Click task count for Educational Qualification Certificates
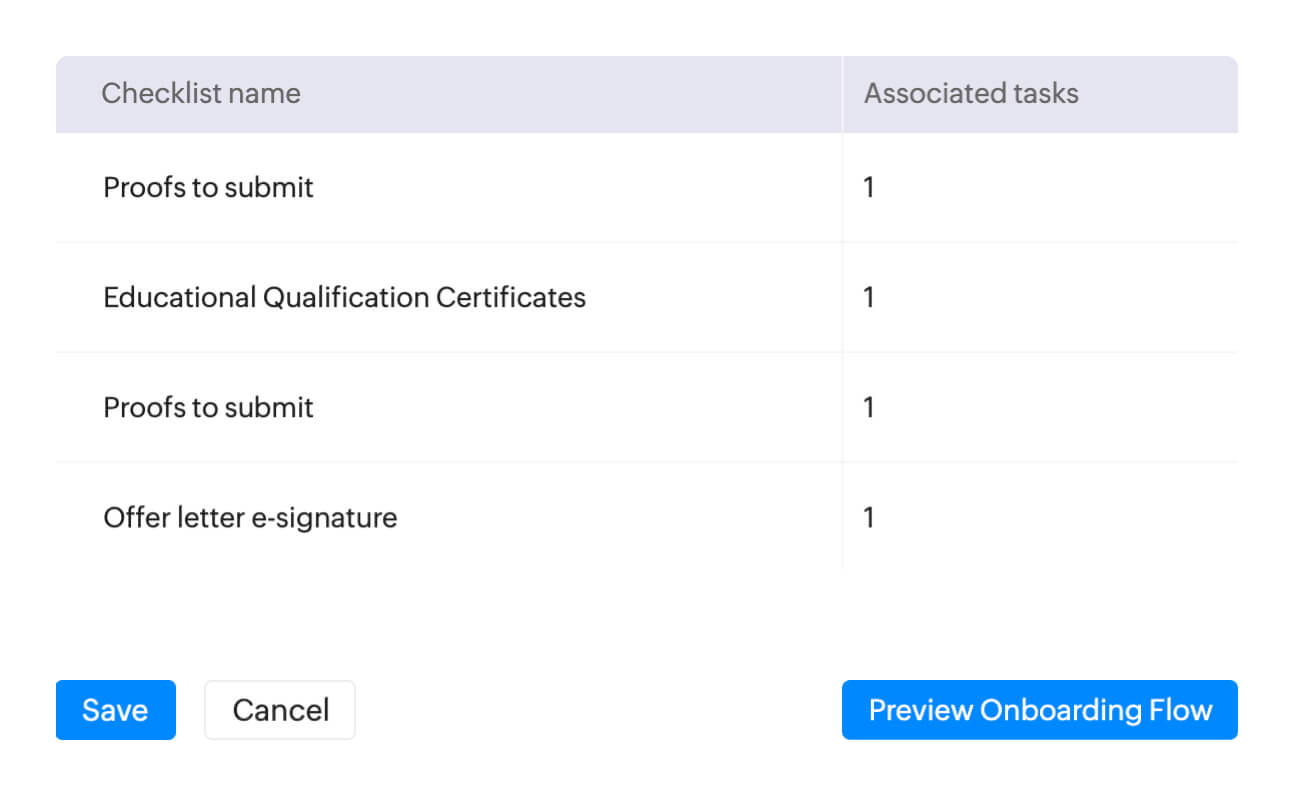Screen dimensions: 1296x800 [869, 298]
